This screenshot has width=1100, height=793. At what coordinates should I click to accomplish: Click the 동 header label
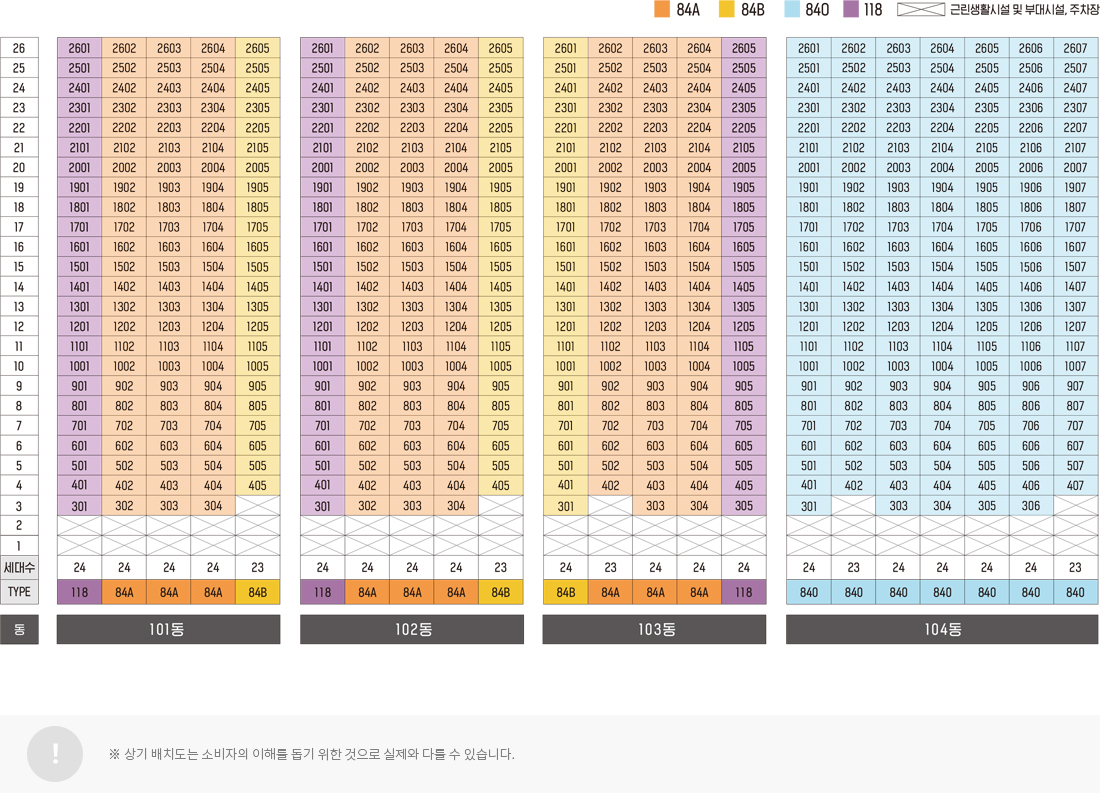pyautogui.click(x=19, y=629)
